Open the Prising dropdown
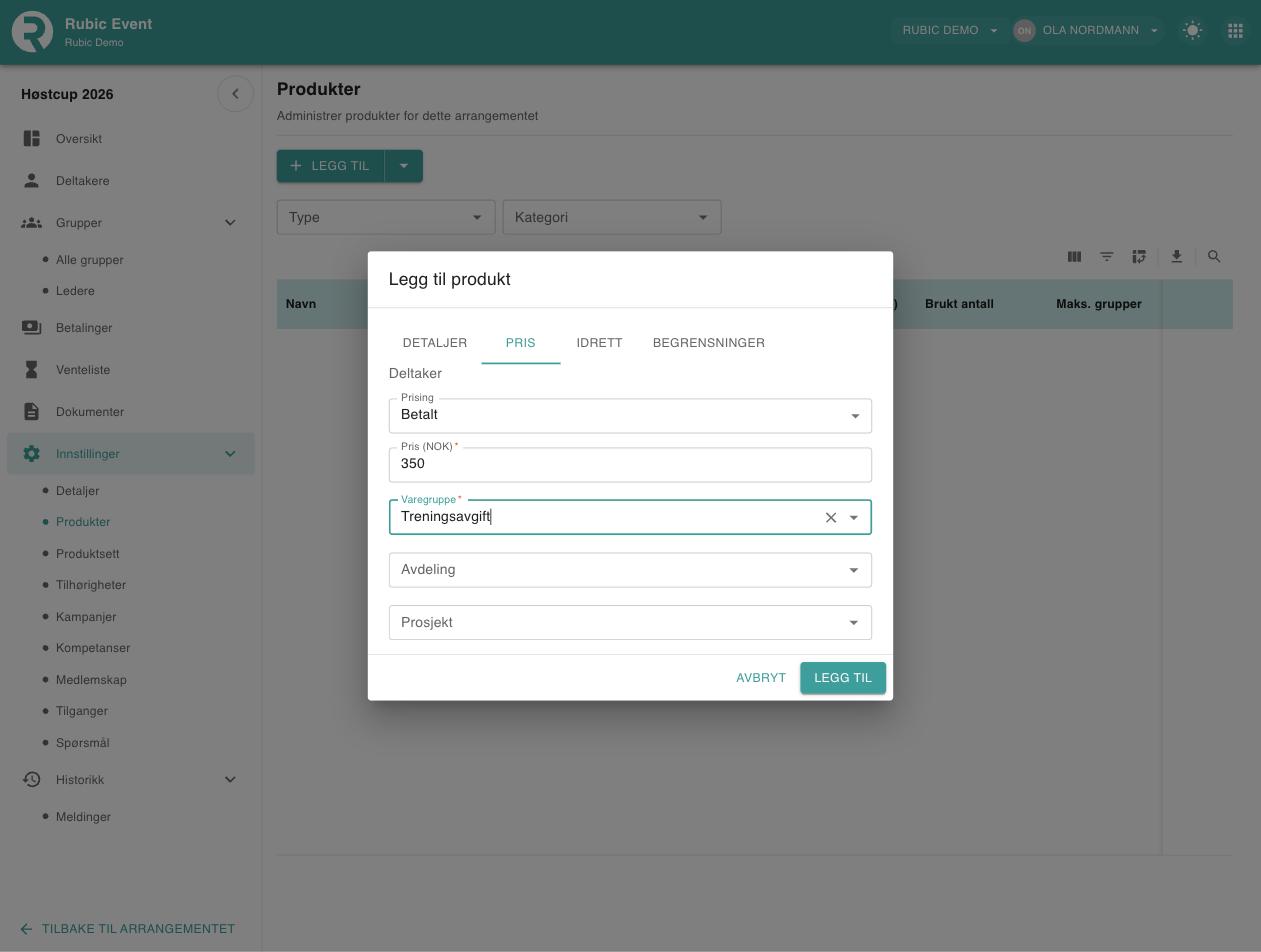Screen dimensions: 1261x952 [x=630, y=416]
